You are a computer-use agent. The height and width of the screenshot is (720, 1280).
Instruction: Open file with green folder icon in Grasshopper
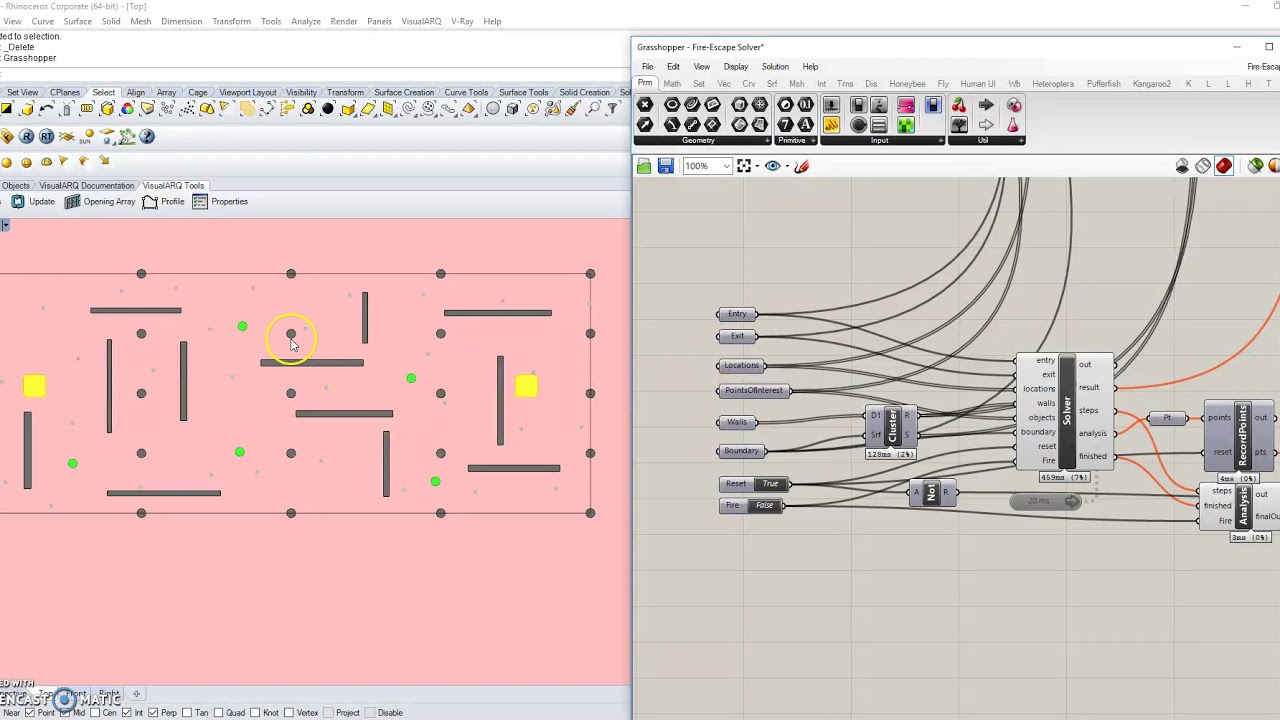point(644,166)
